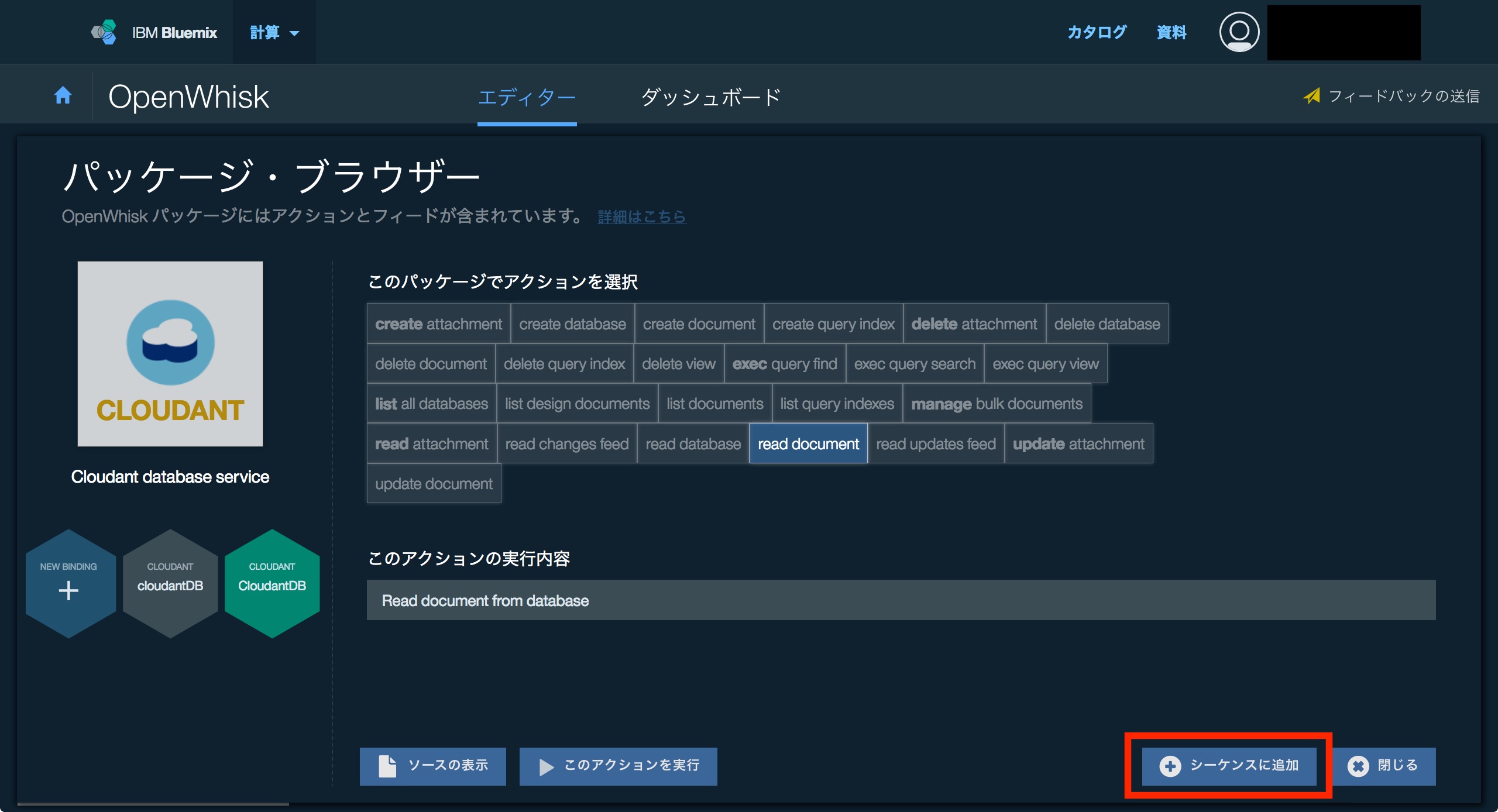1498x812 pixels.
Task: Select the gray cloudantDB binding hexagon
Action: pos(170,583)
